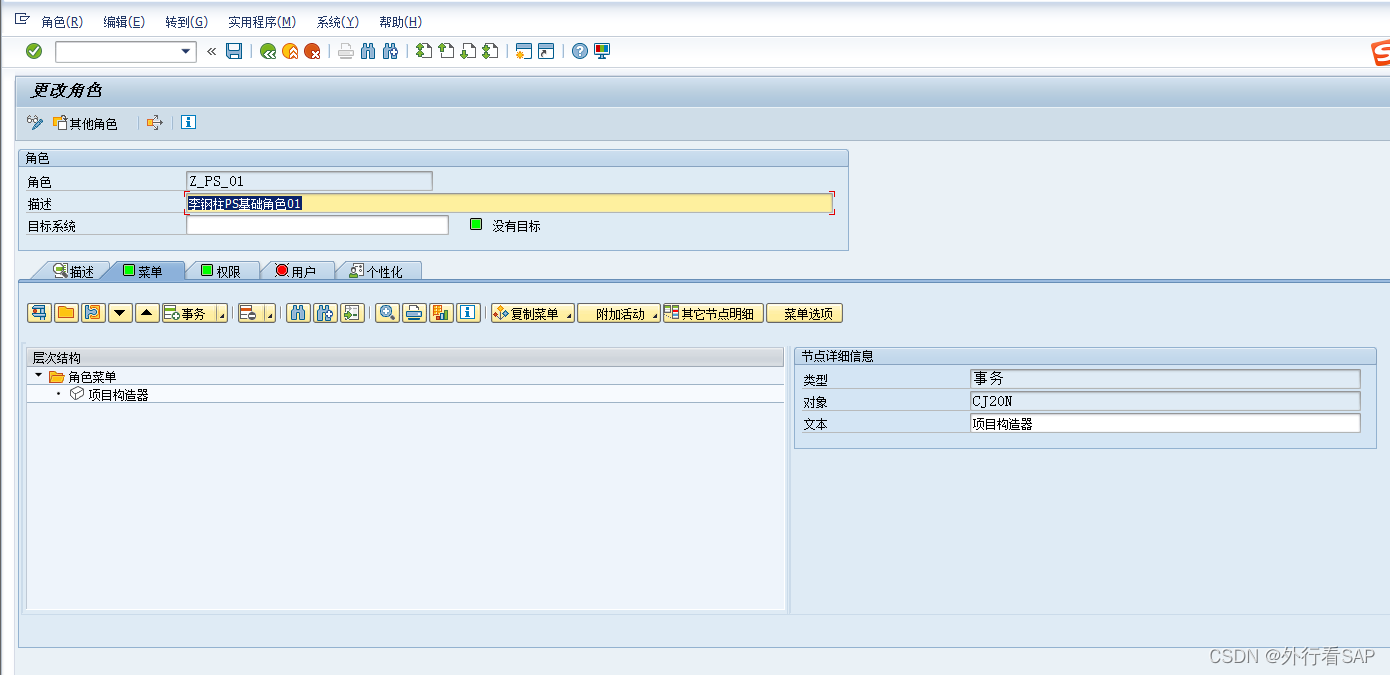This screenshot has height=675, width=1390.
Task: Go to Last Page icon
Action: pos(490,52)
